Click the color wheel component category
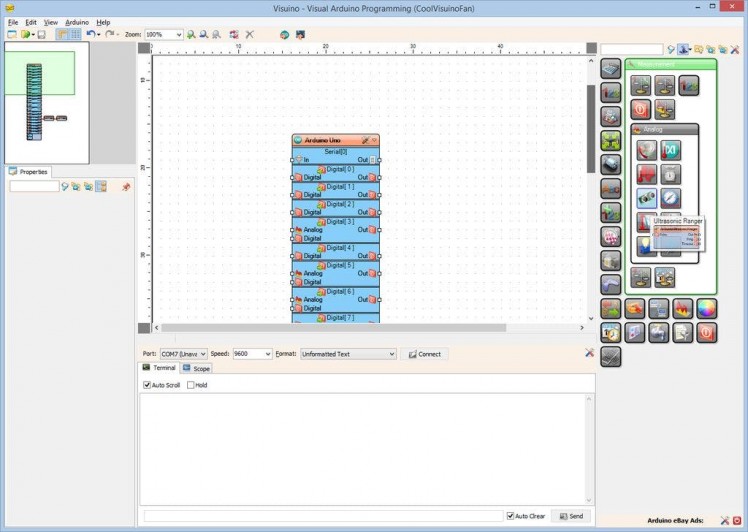This screenshot has height=532, width=748. (707, 308)
